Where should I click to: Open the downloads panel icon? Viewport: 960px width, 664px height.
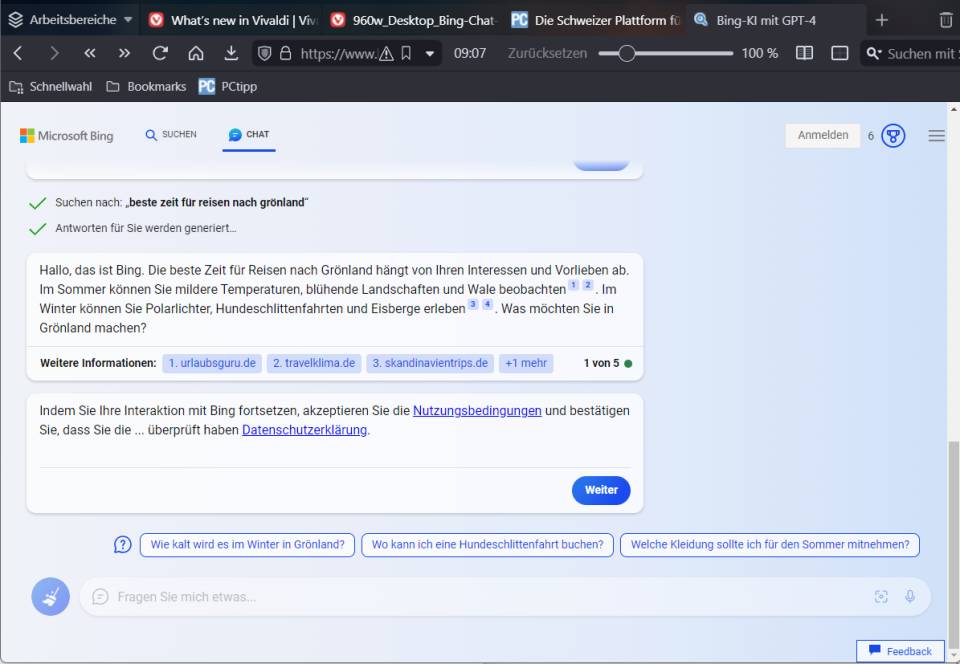pyautogui.click(x=231, y=54)
